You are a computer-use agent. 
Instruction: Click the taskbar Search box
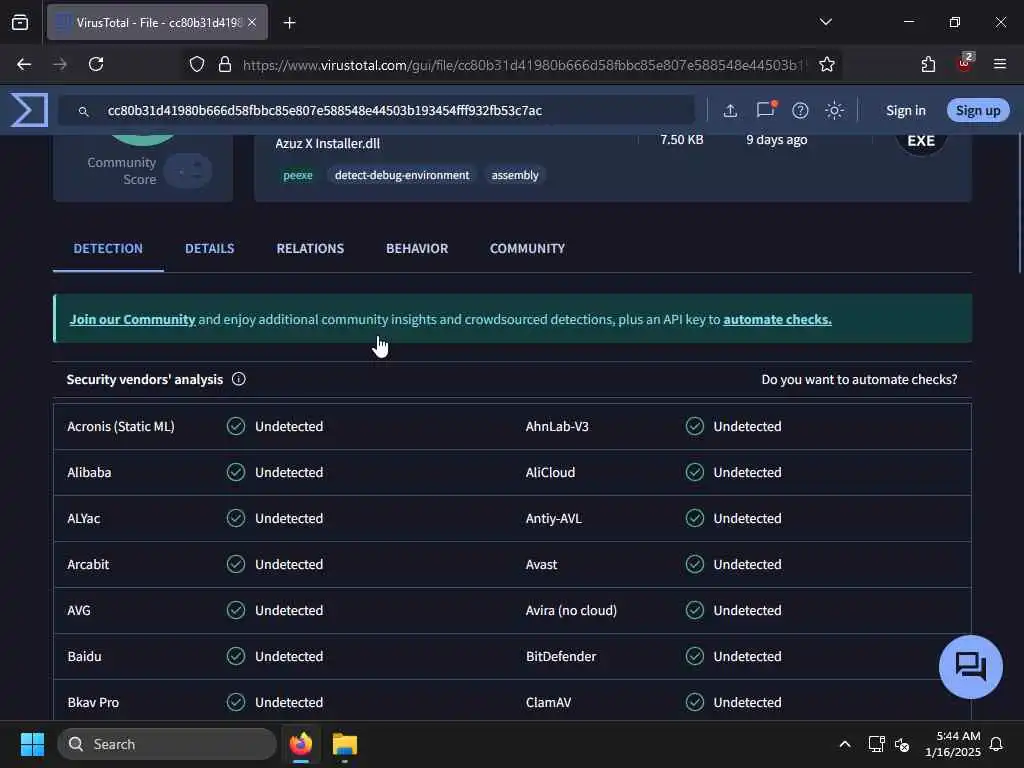point(167,744)
